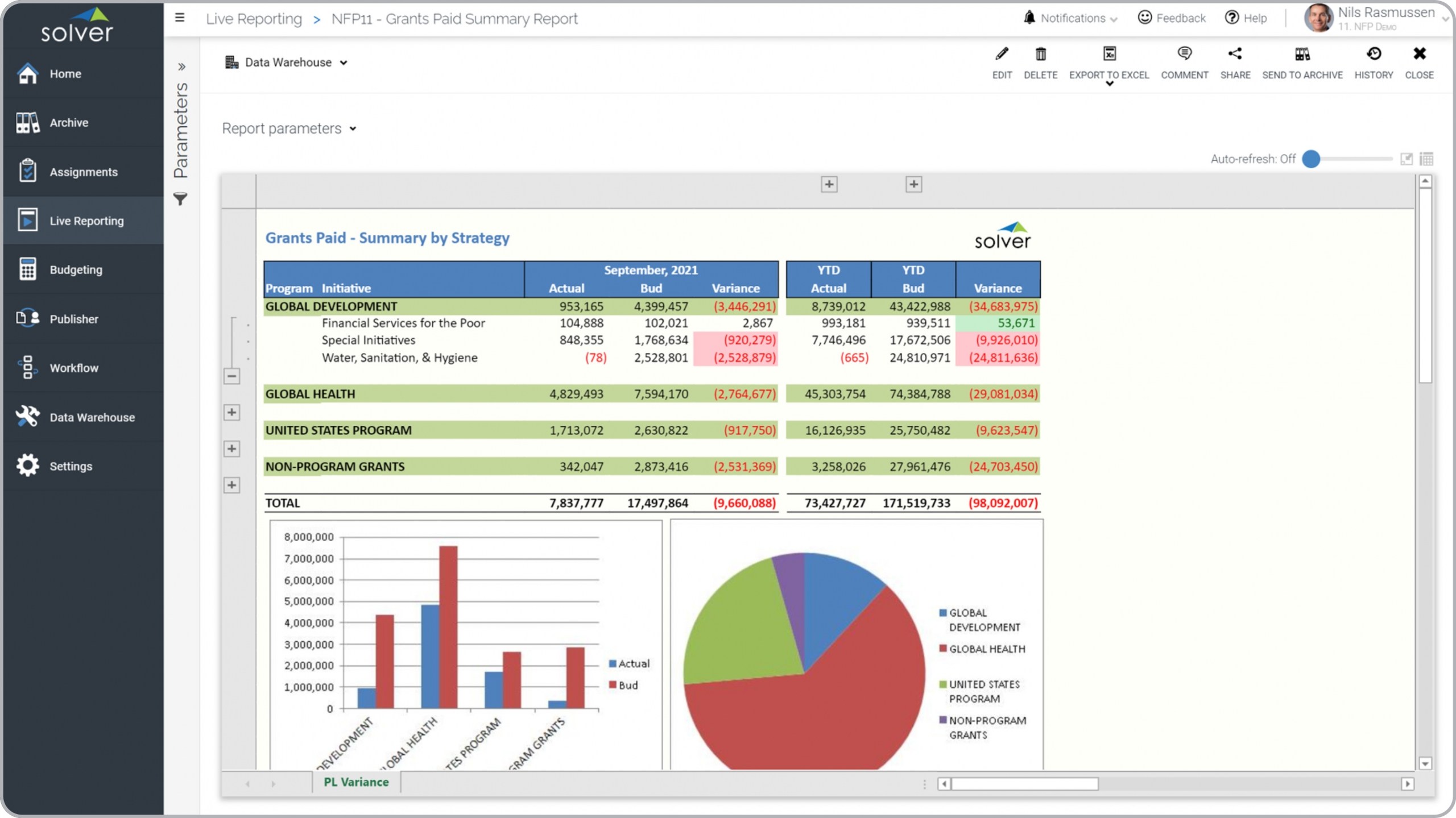Select the PL Variance sheet tab
The image size is (1456, 818).
click(356, 782)
